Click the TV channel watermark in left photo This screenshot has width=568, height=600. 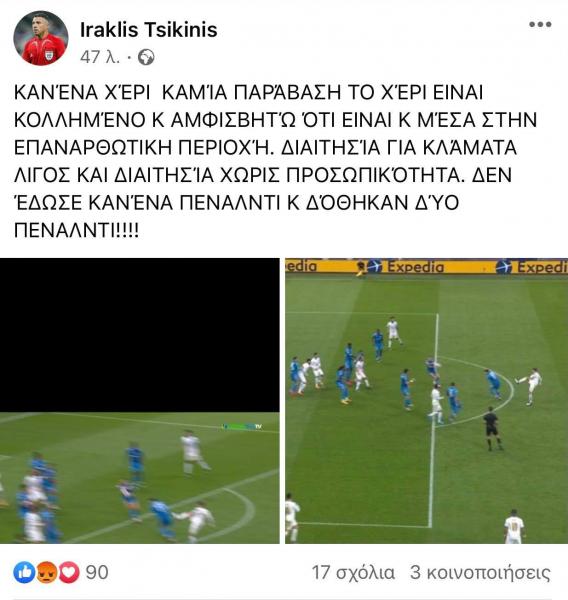click(242, 426)
